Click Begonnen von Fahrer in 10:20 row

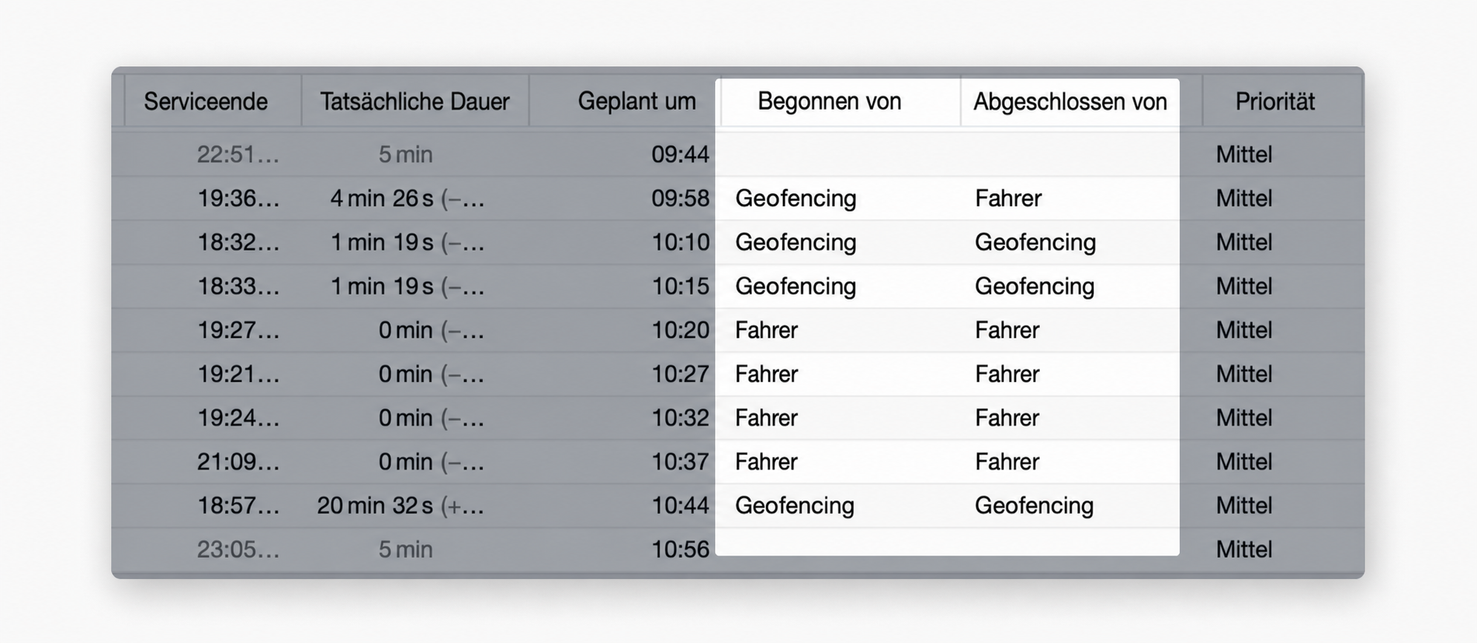coord(766,330)
